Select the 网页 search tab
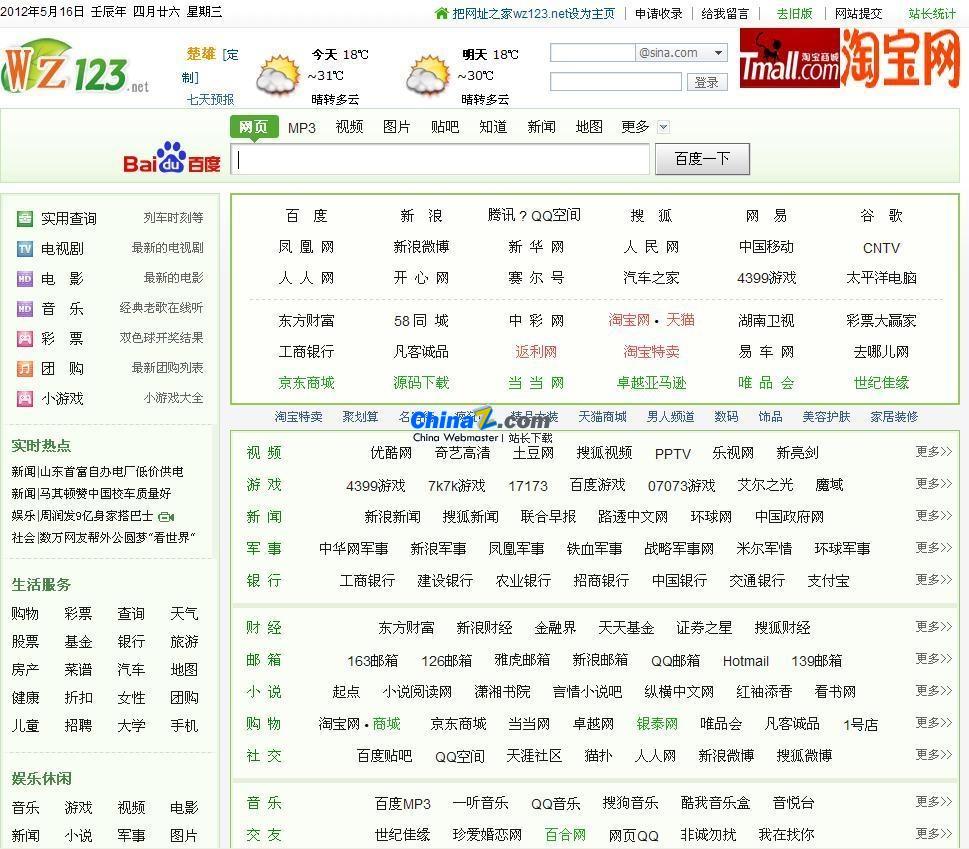969x849 pixels. coord(254,127)
